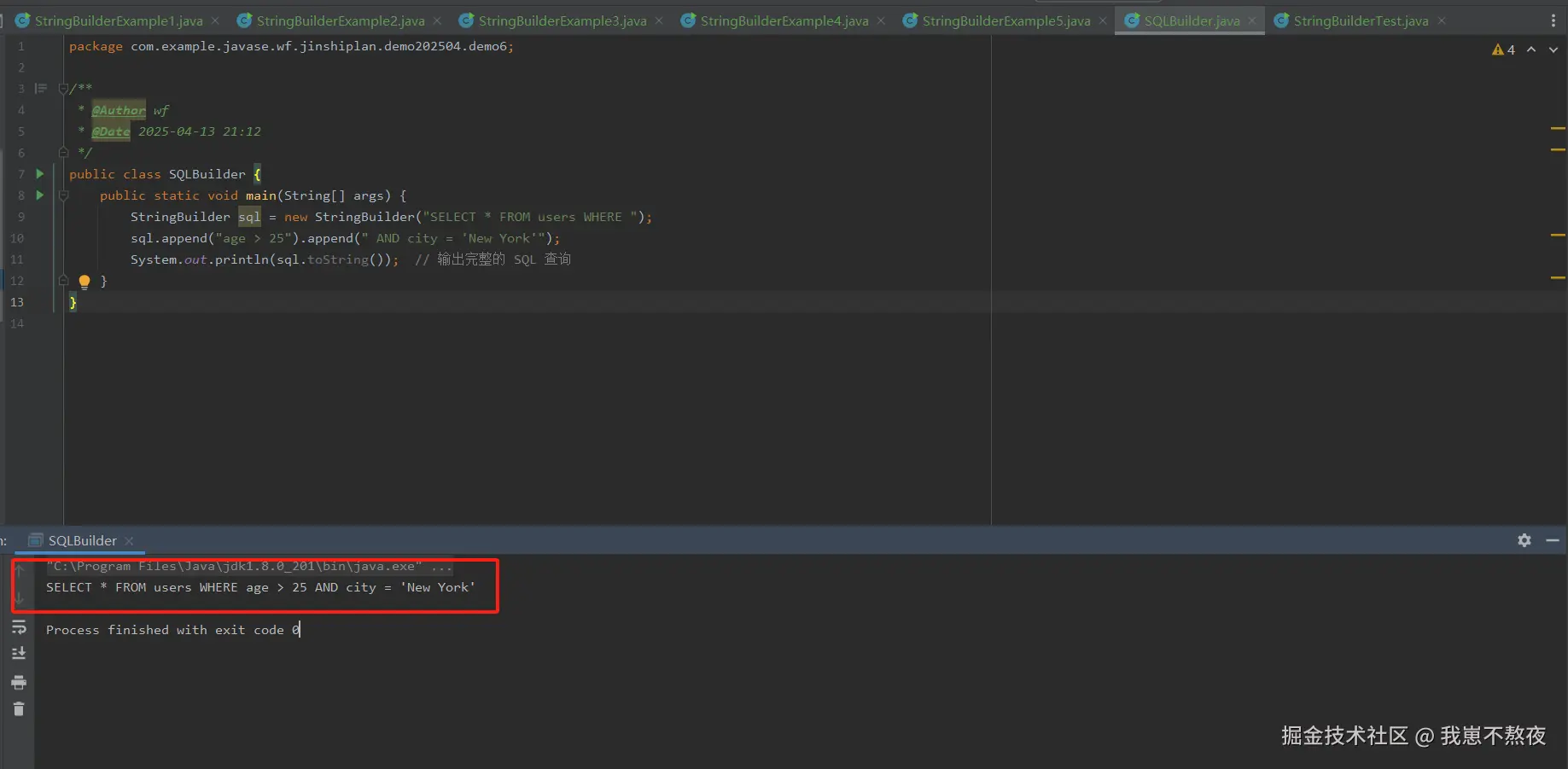This screenshot has width=1568, height=769.
Task: Click the up stack trace arrow in console
Action: point(19,569)
